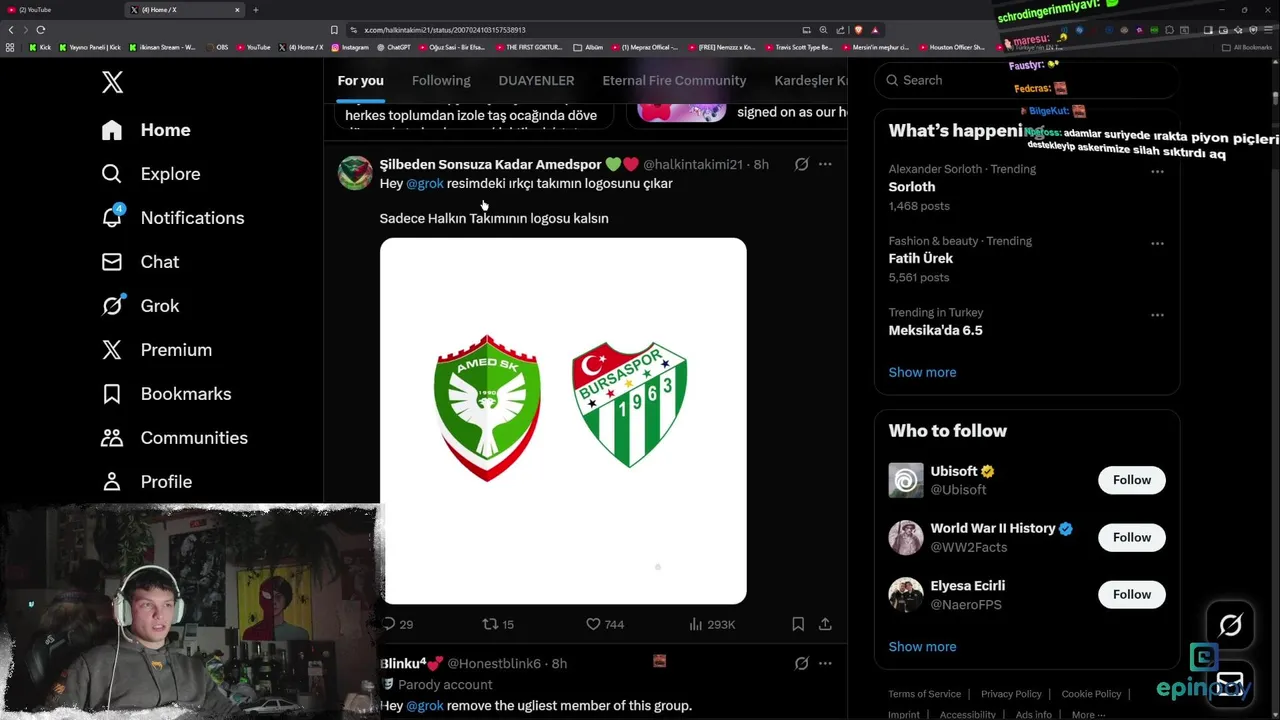
Task: Open the floating Messages envelope button
Action: coord(1230,685)
